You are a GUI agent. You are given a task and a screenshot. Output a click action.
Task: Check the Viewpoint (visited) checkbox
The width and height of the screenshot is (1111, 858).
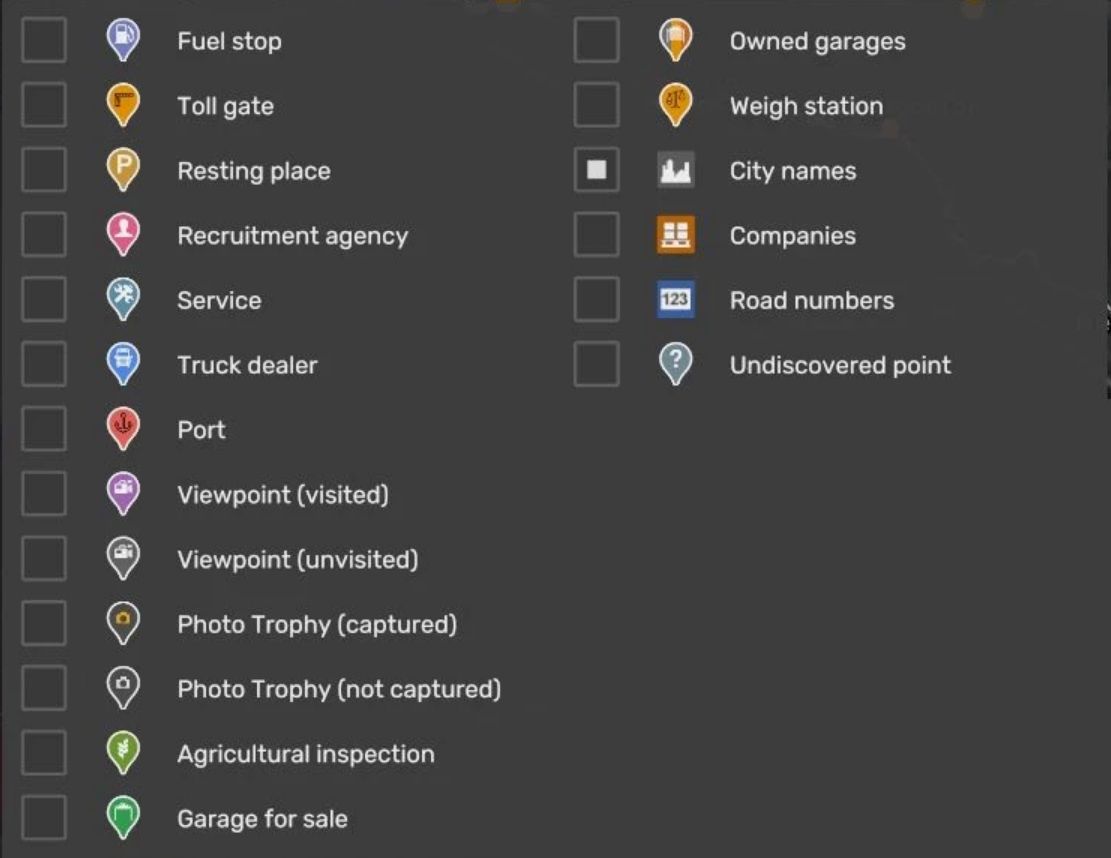click(x=44, y=494)
